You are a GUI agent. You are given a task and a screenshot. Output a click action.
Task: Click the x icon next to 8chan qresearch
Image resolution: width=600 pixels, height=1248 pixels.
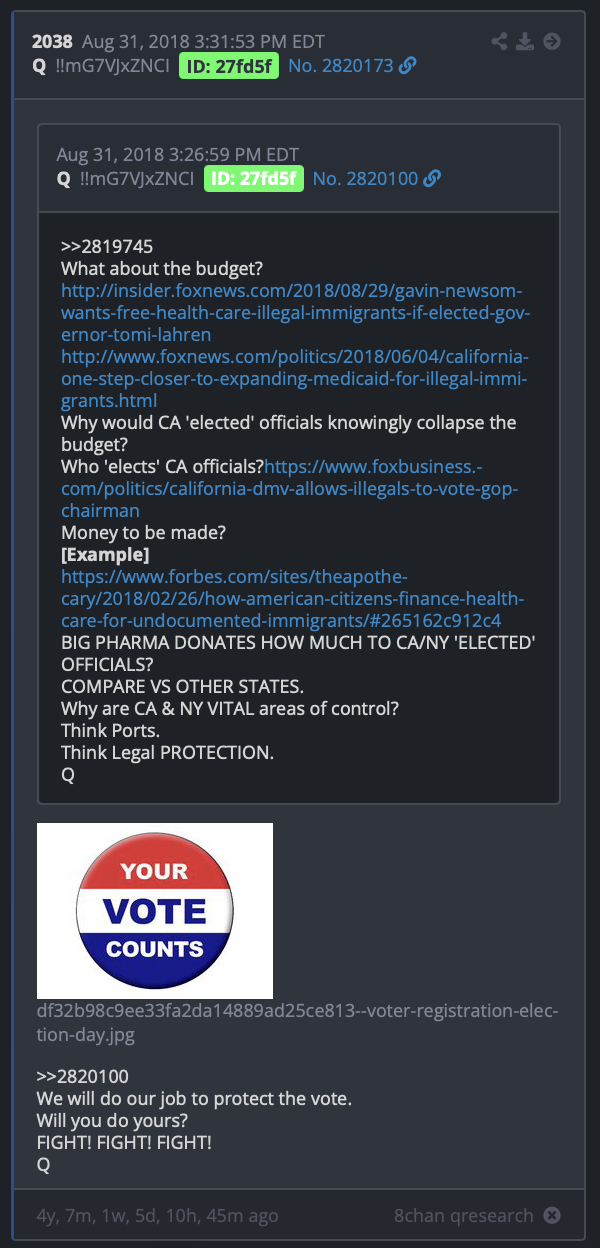click(x=552, y=1216)
